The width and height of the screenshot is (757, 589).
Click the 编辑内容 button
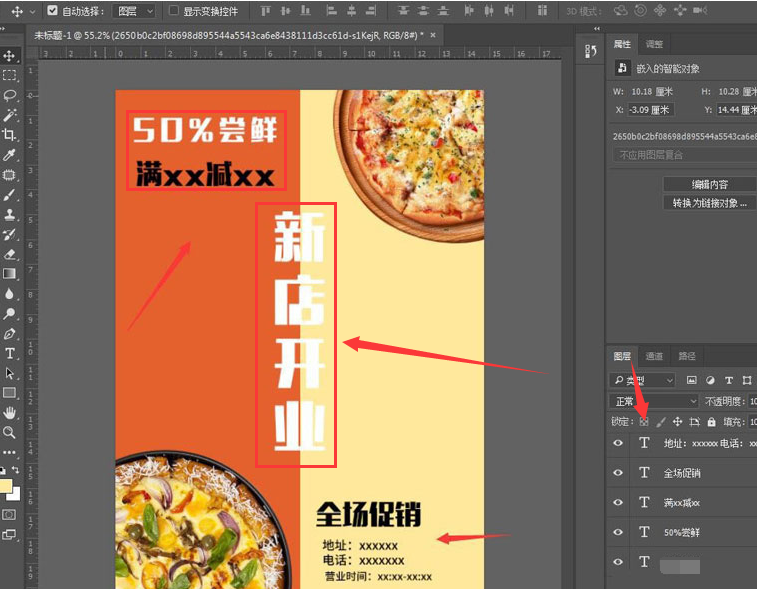click(x=709, y=184)
